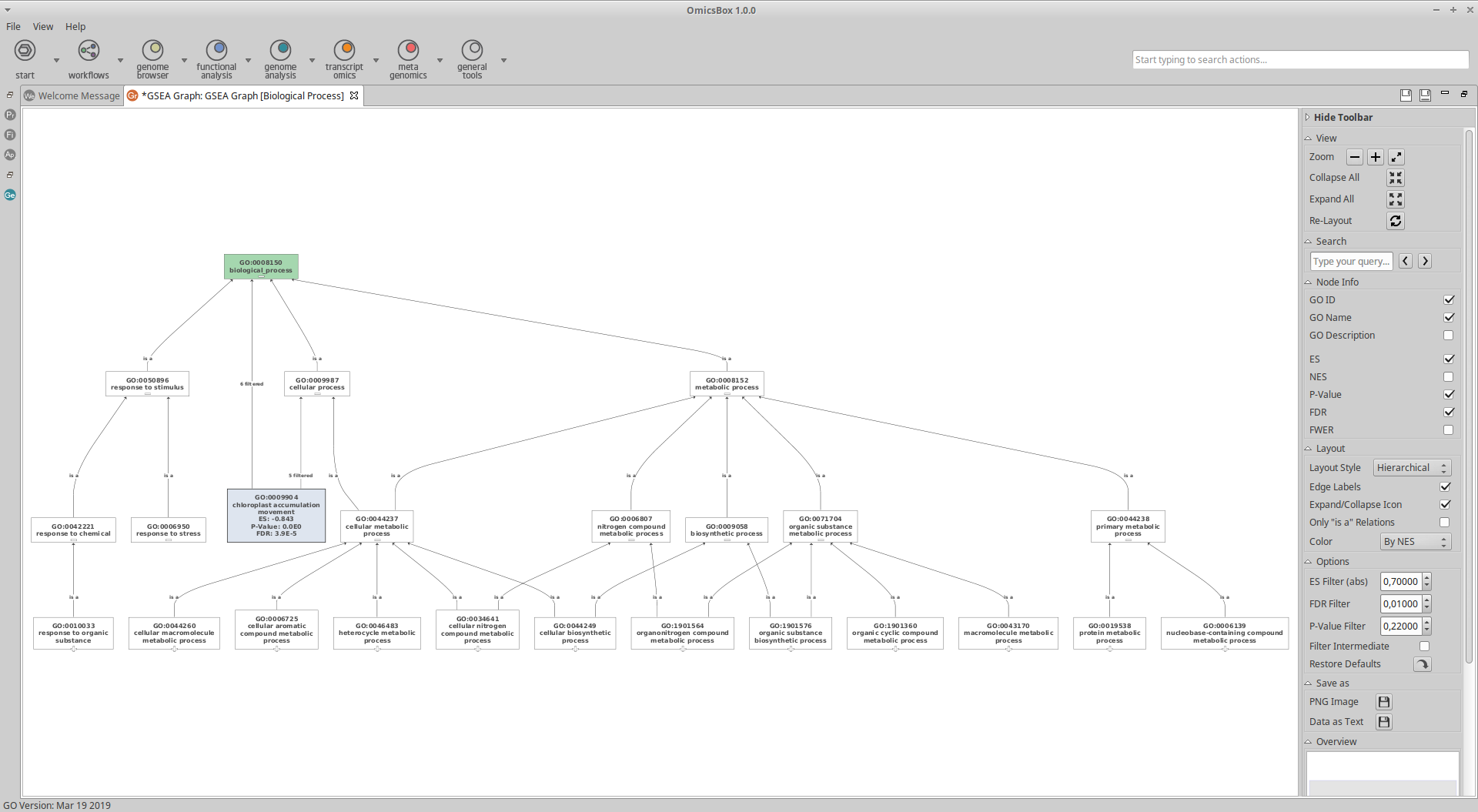Toggle the NES node info checkbox

(1448, 377)
